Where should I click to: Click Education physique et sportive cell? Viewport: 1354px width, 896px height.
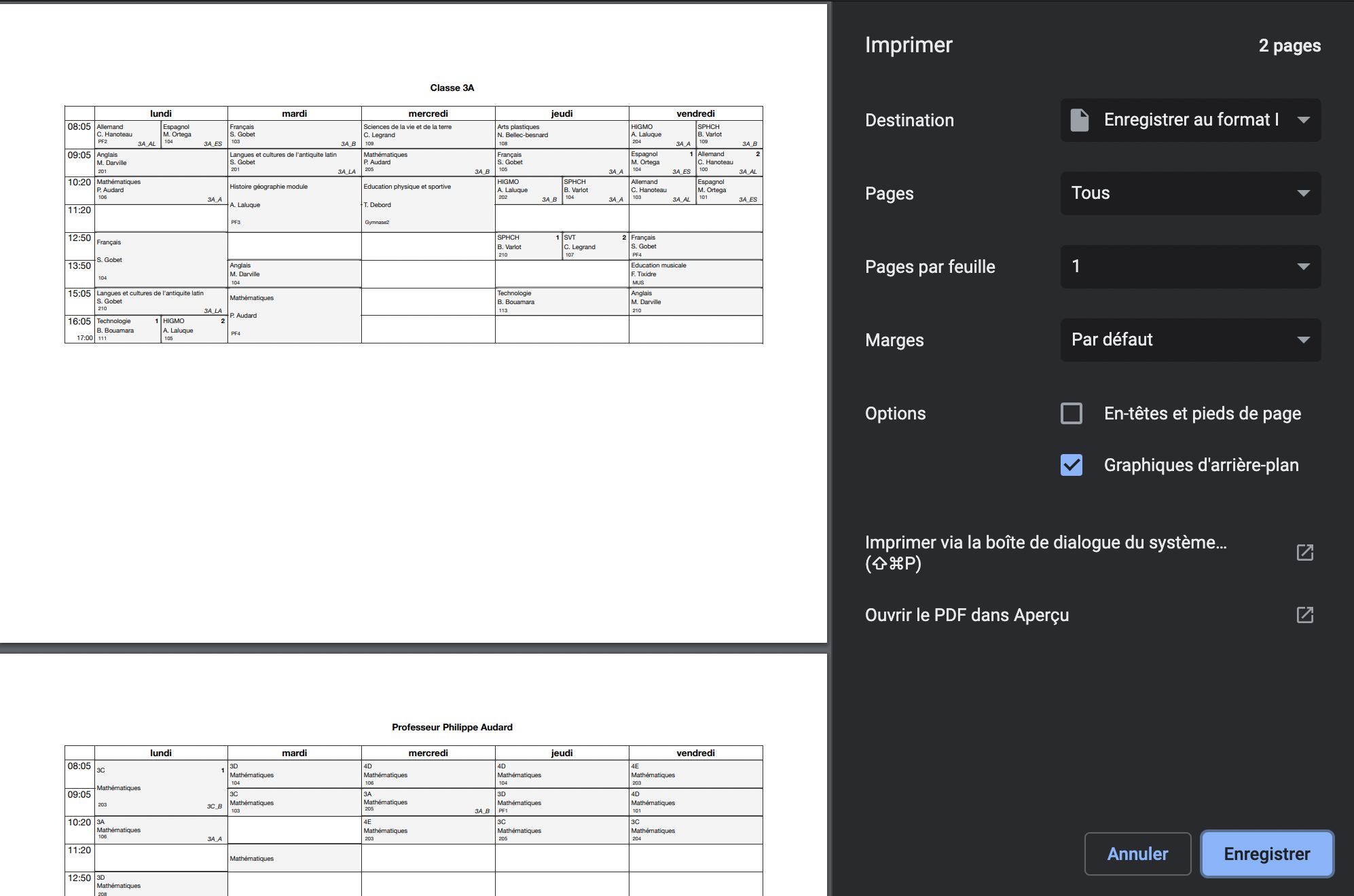click(x=428, y=204)
